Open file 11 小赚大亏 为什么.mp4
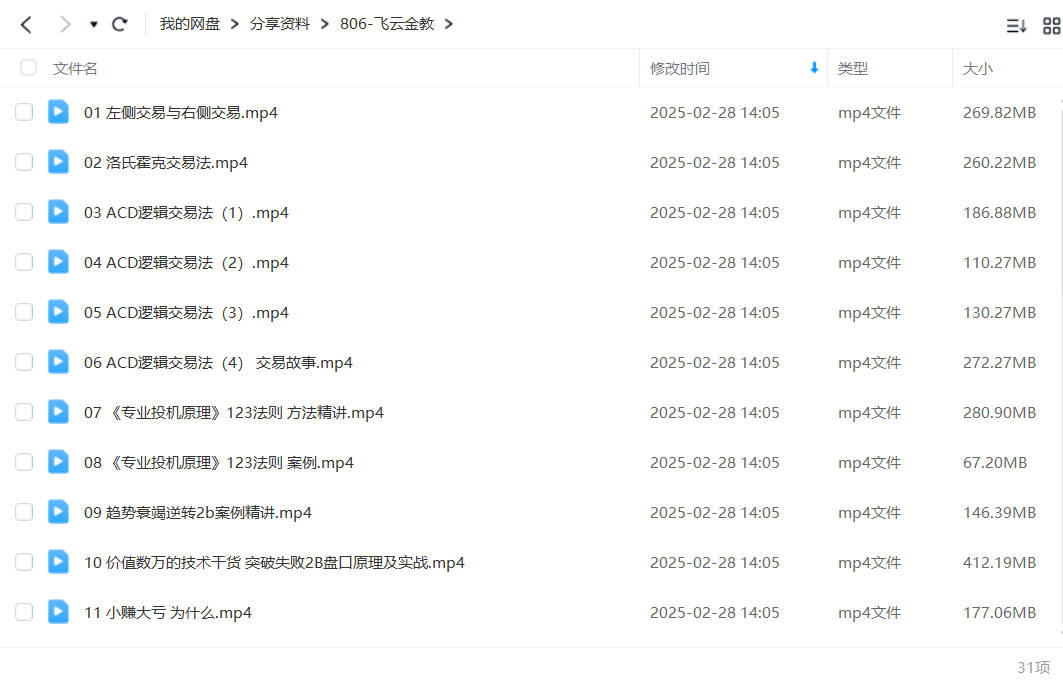The height and width of the screenshot is (683, 1063). 168,613
